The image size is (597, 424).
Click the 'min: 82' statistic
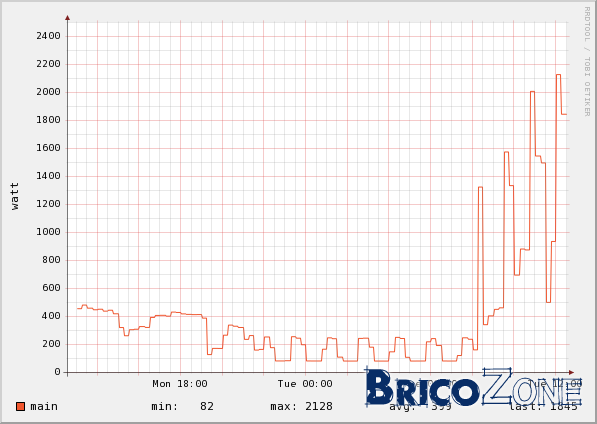[183, 406]
